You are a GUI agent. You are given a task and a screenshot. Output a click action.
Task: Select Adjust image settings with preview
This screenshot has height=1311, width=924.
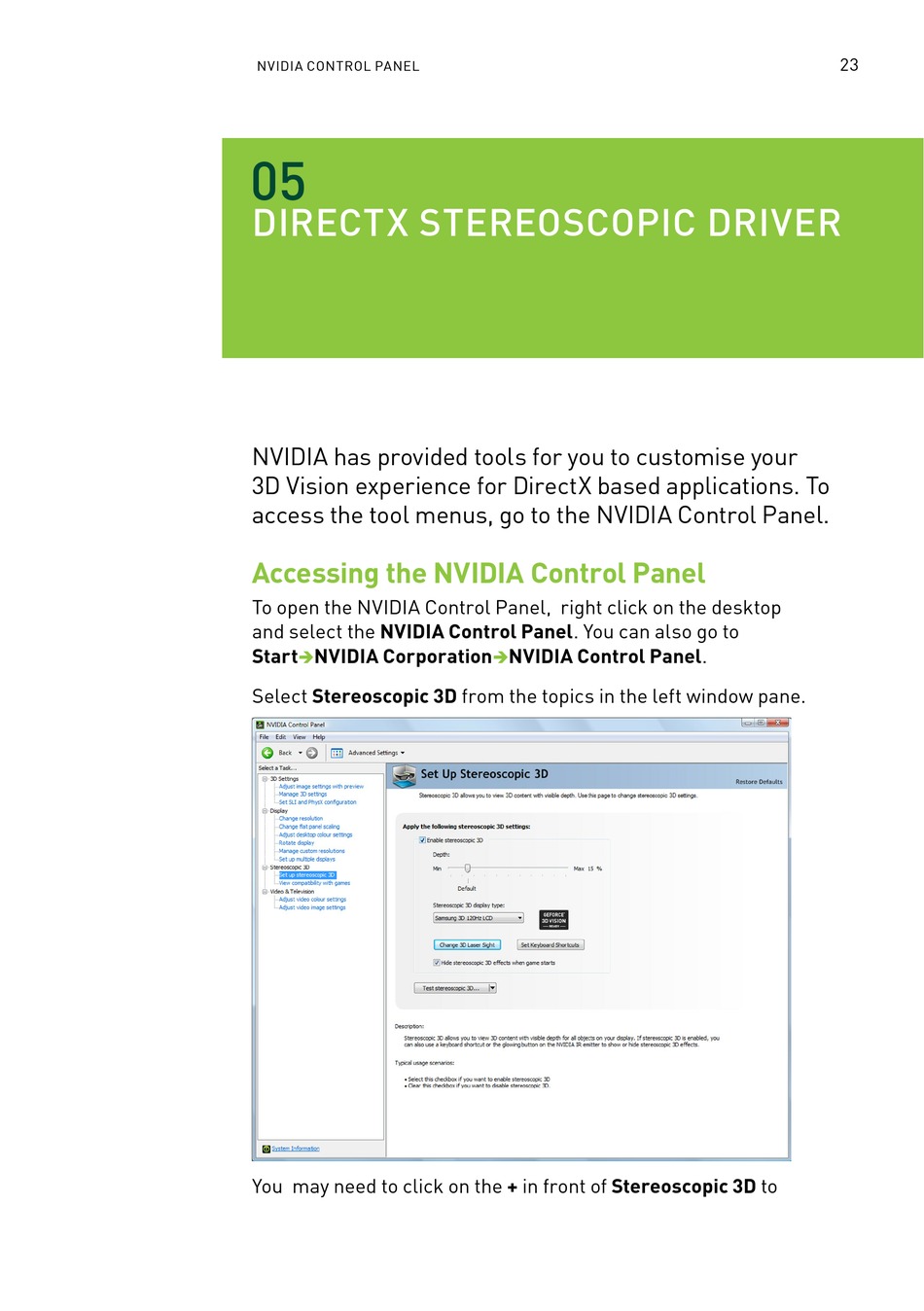tap(321, 787)
